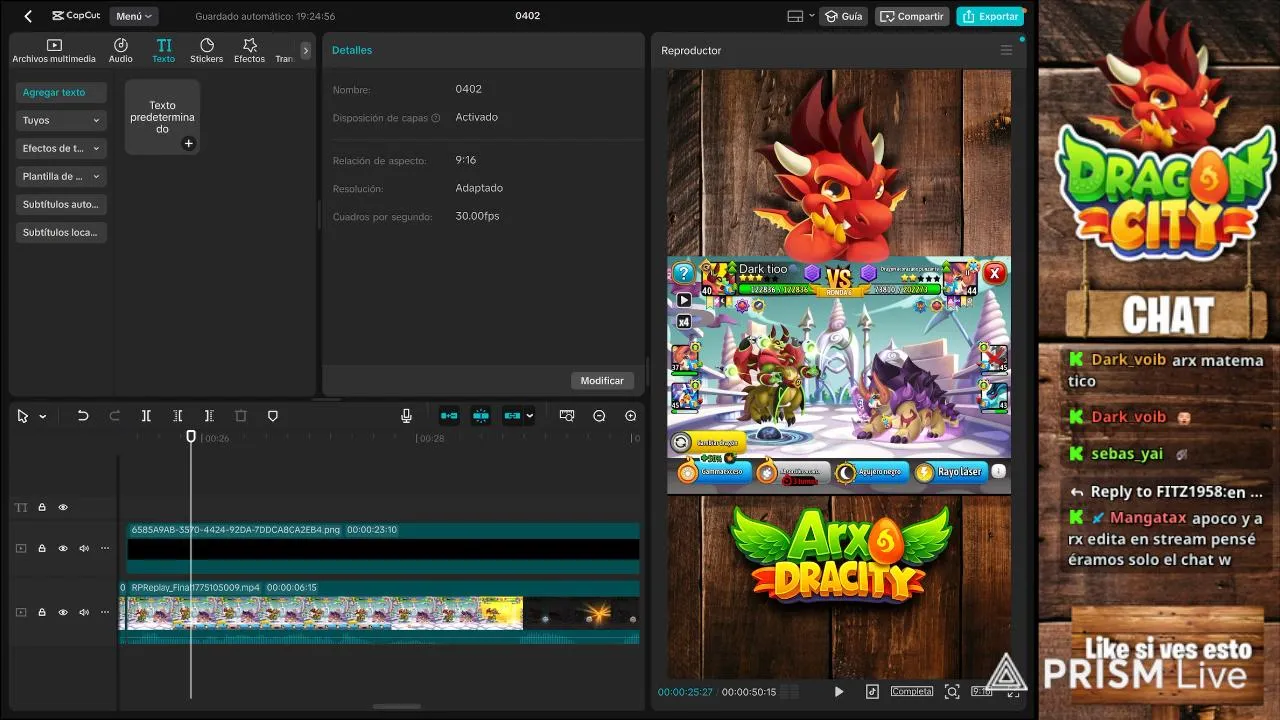
Task: Redo the edit in timeline toolbar
Action: (x=114, y=416)
